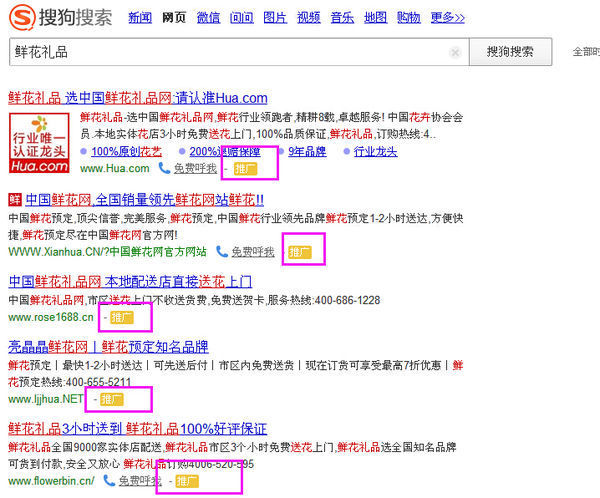Click the 搜狗搜索 search button
The width and height of the screenshot is (600, 498).
click(x=510, y=52)
